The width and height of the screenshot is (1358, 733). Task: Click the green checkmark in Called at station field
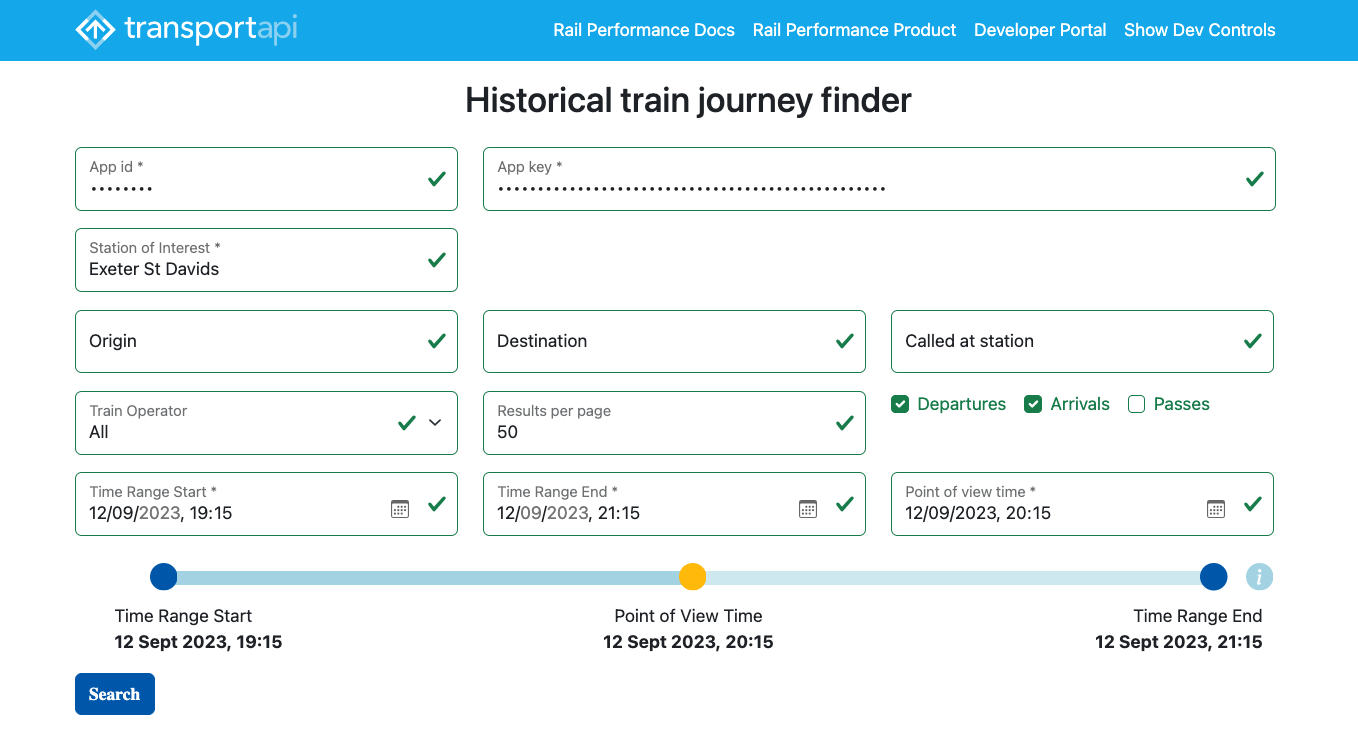1252,341
